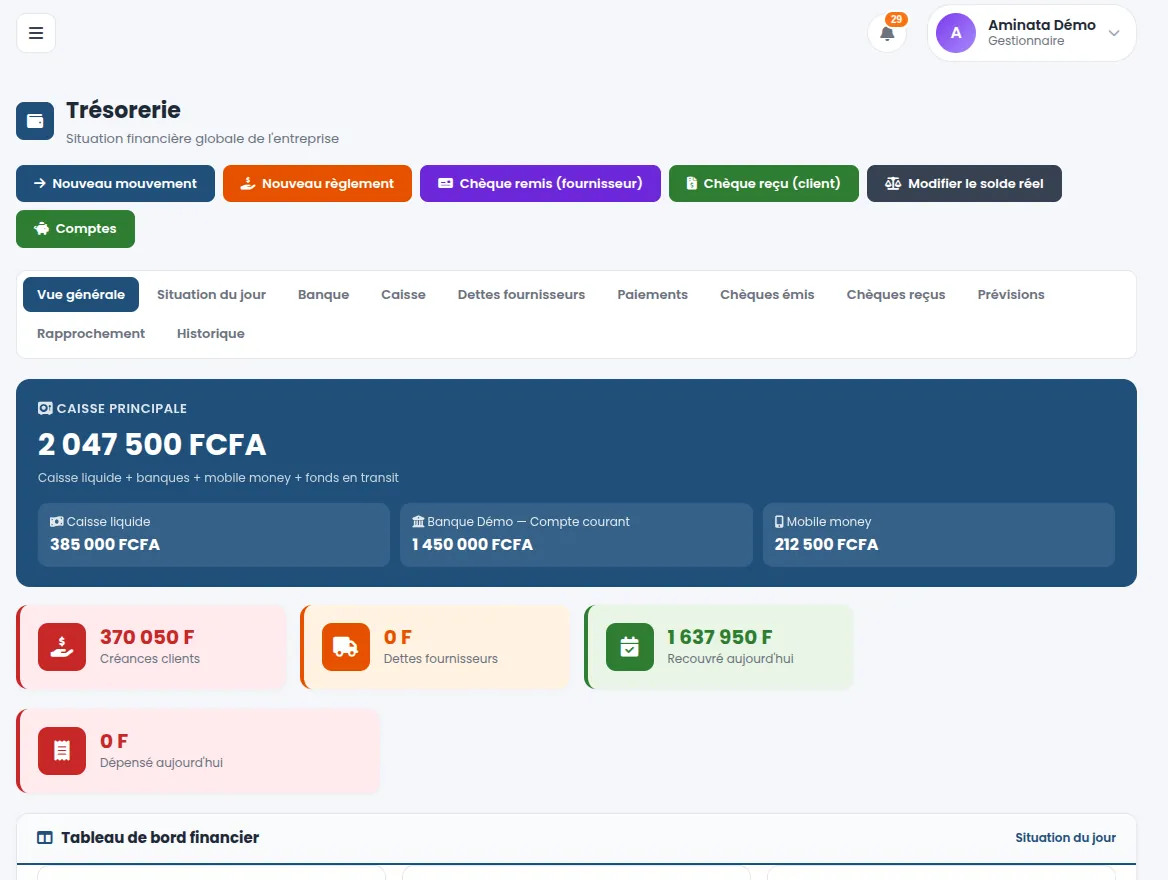Open the Comptes page

(x=75, y=229)
